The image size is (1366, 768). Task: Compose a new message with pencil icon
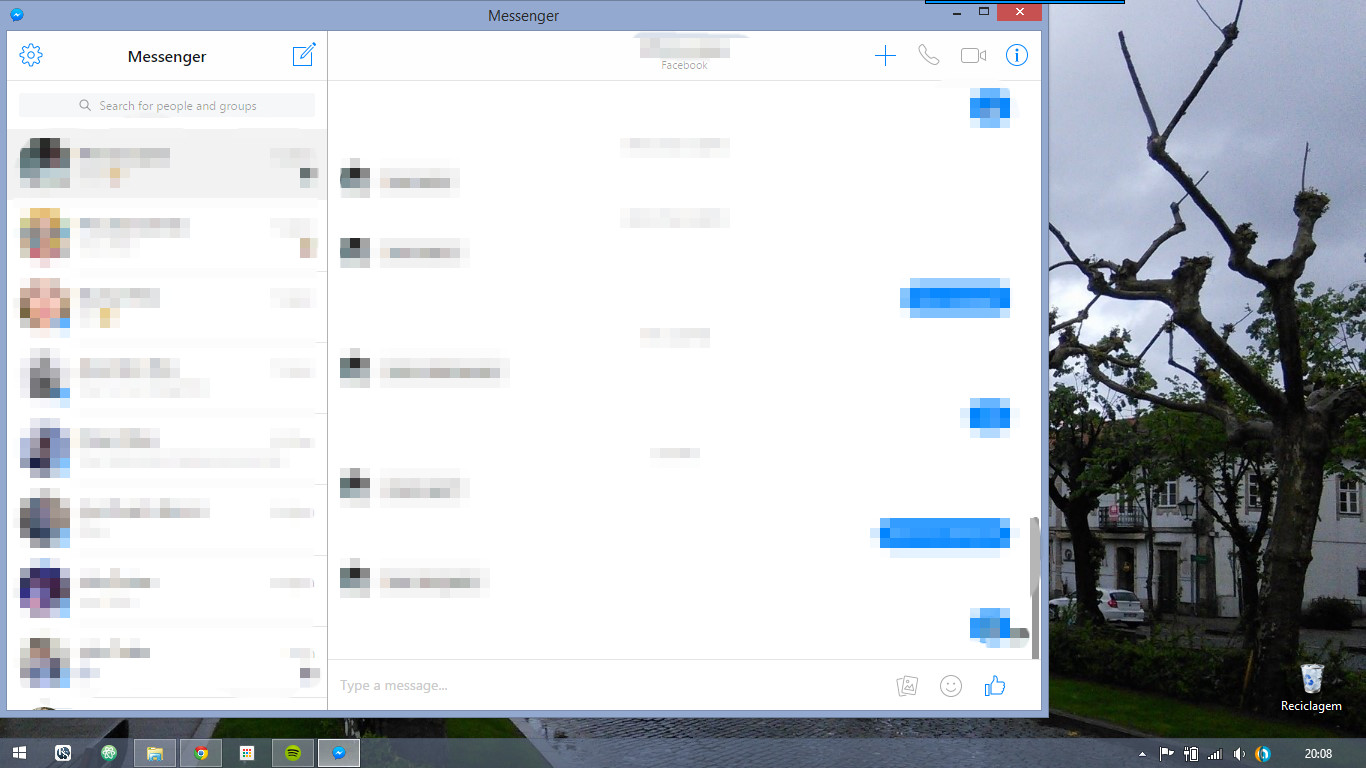coord(304,55)
